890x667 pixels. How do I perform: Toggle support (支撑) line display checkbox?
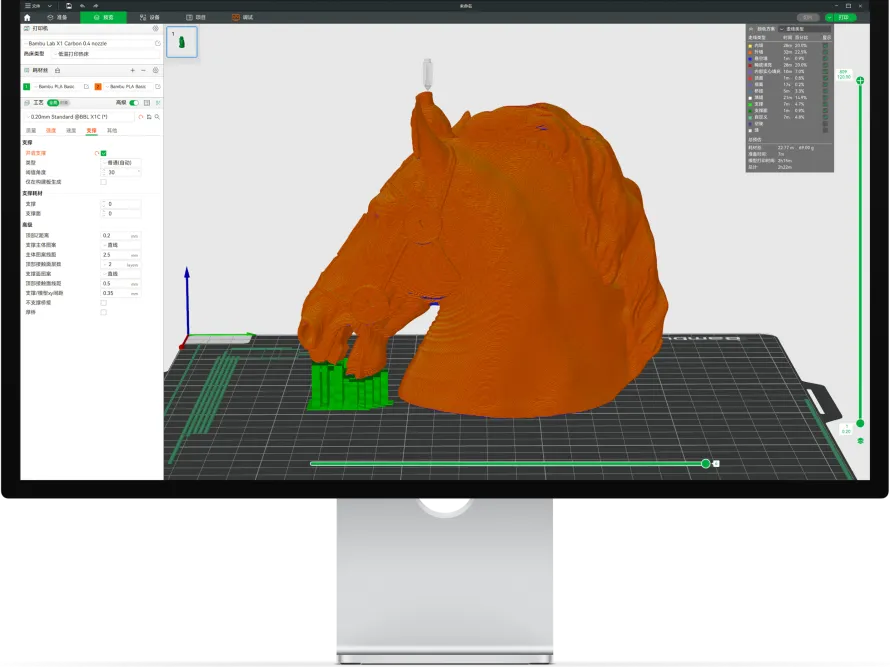[x=825, y=104]
